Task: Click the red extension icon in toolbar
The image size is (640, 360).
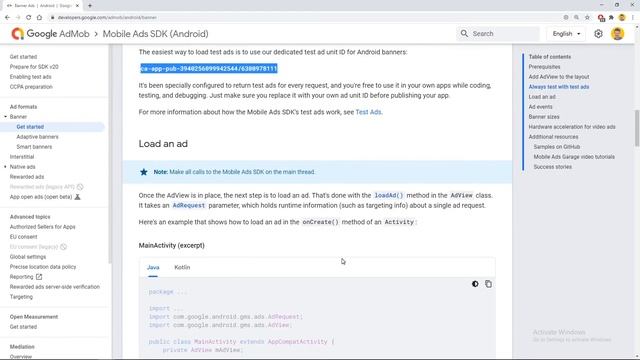Action: click(601, 18)
